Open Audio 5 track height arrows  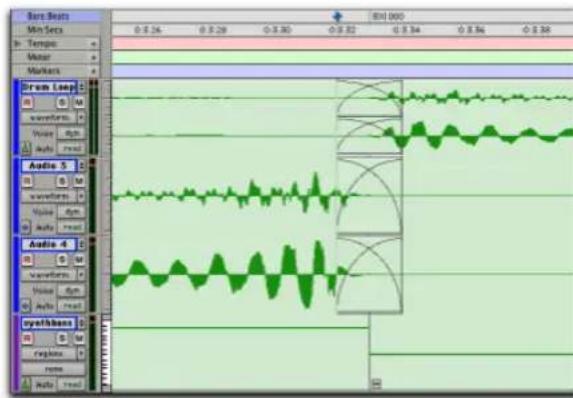pyautogui.click(x=81, y=166)
